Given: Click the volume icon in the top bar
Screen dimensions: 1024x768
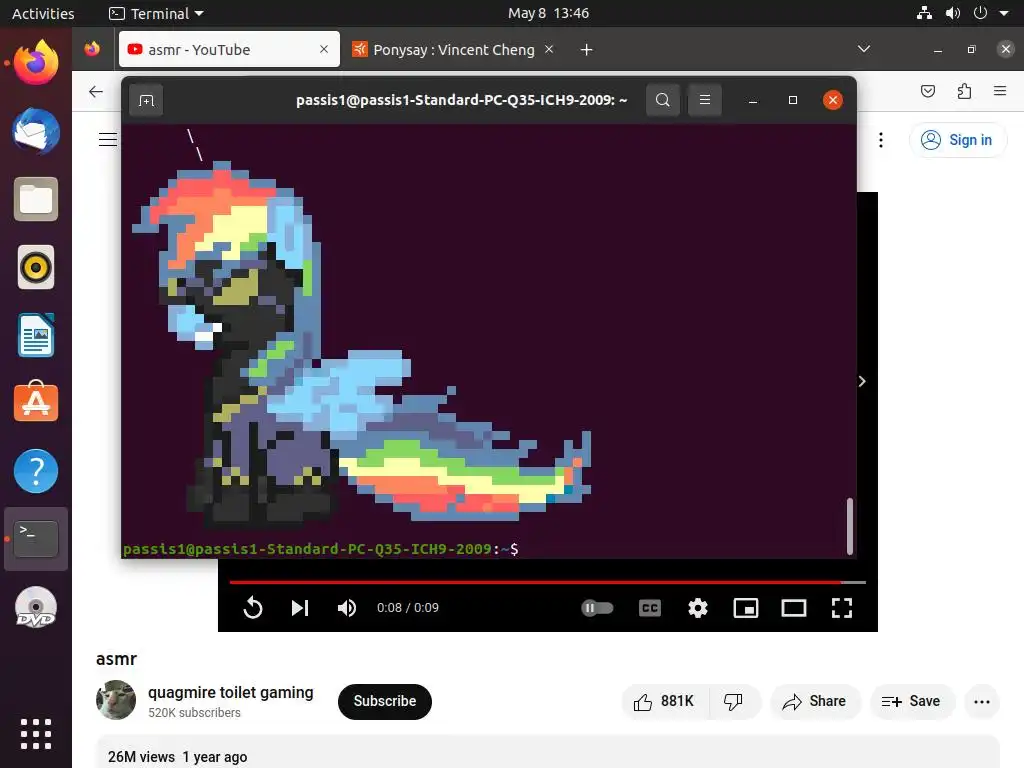Looking at the screenshot, I should (x=953, y=13).
